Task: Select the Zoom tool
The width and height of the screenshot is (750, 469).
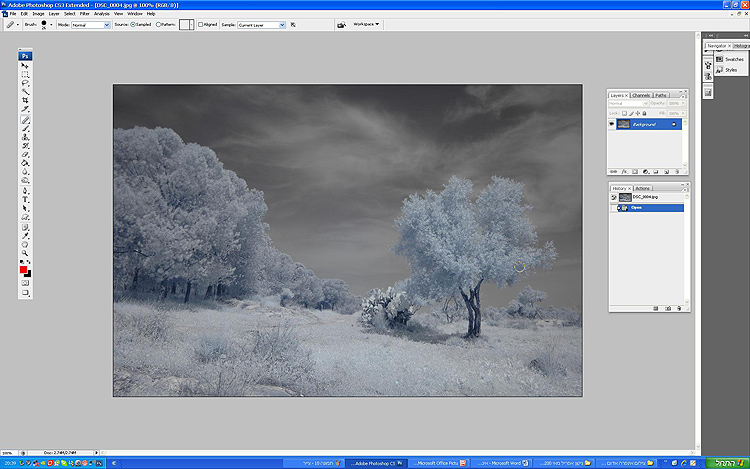Action: click(x=26, y=254)
